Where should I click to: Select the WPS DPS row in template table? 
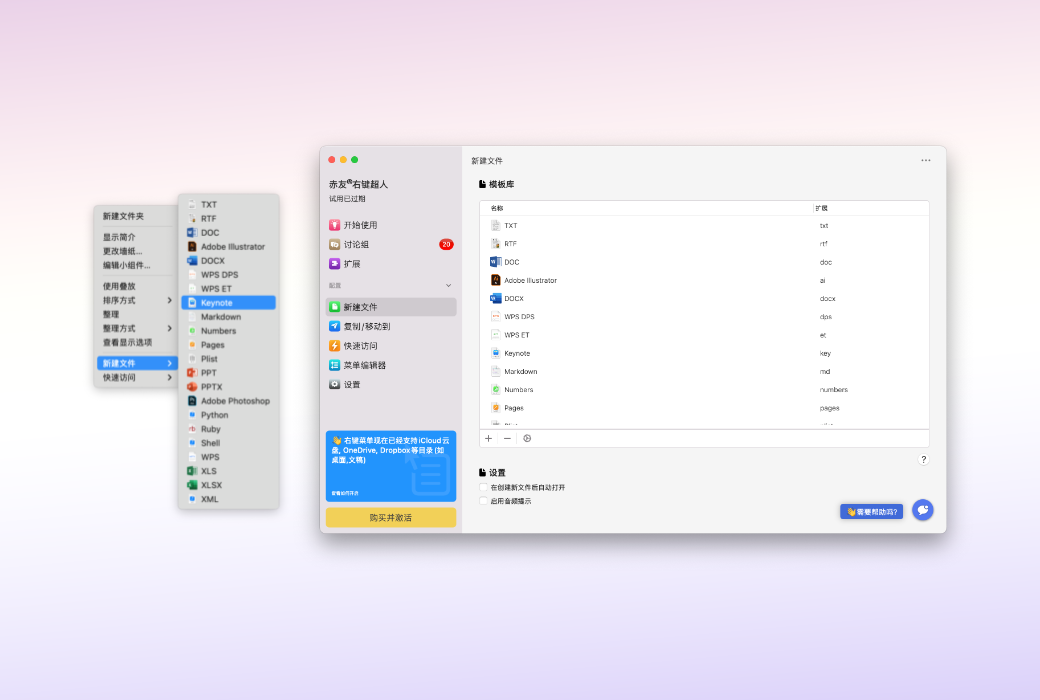(x=704, y=316)
